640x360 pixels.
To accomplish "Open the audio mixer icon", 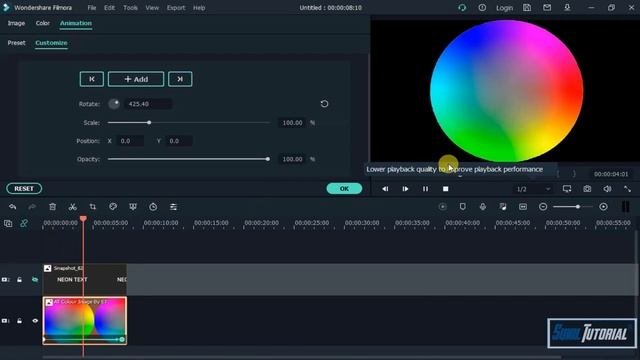I will (503, 207).
